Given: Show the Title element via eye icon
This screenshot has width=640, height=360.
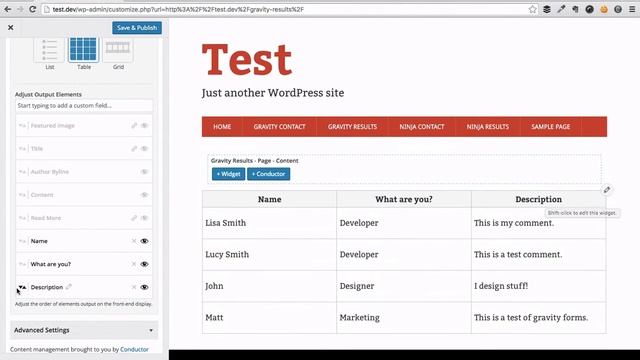Looking at the screenshot, I should [144, 149].
